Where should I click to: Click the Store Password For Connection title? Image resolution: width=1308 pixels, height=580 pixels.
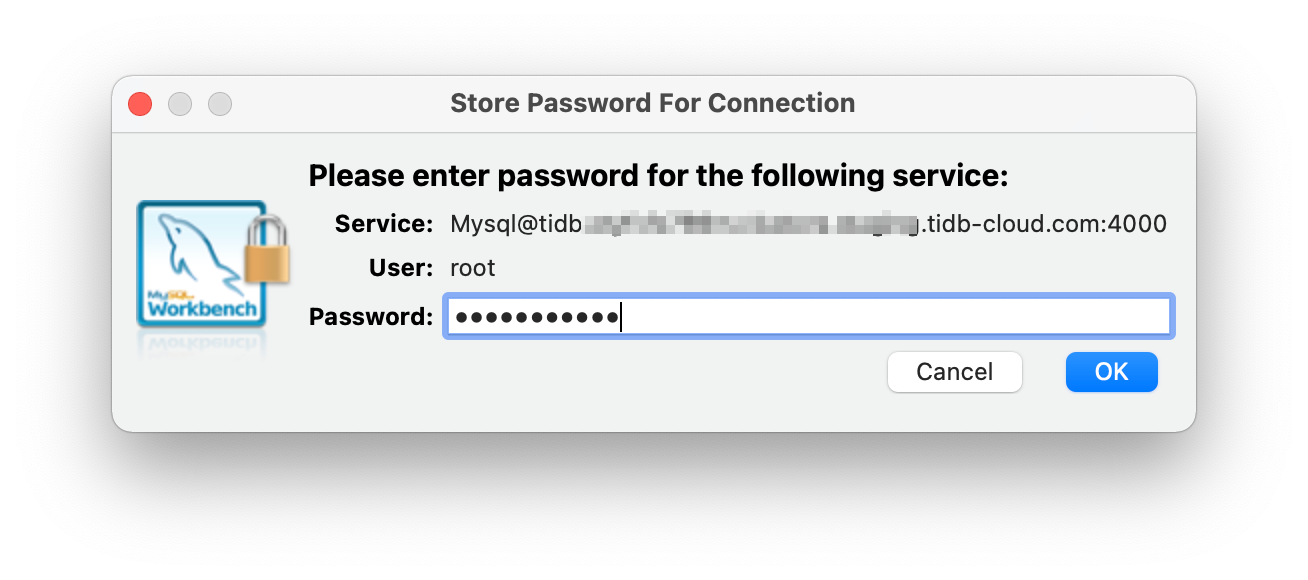coord(653,103)
